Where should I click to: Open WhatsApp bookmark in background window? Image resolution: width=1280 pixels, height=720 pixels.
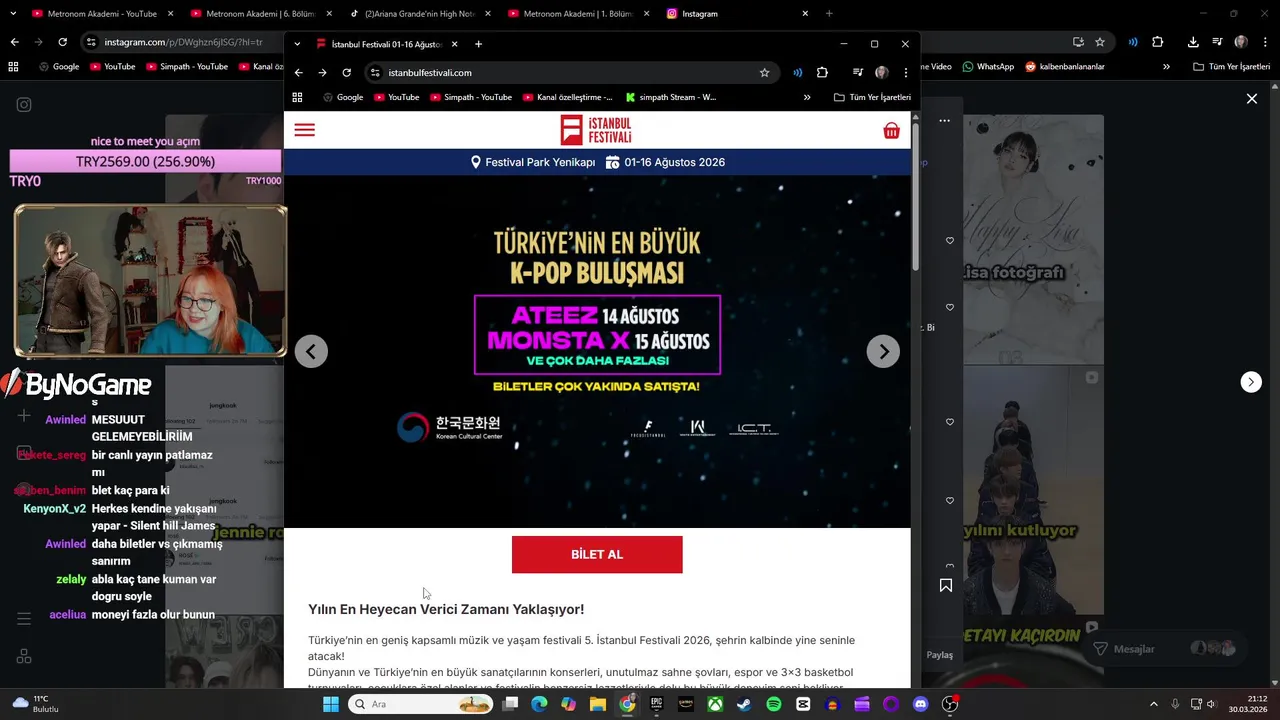point(988,67)
